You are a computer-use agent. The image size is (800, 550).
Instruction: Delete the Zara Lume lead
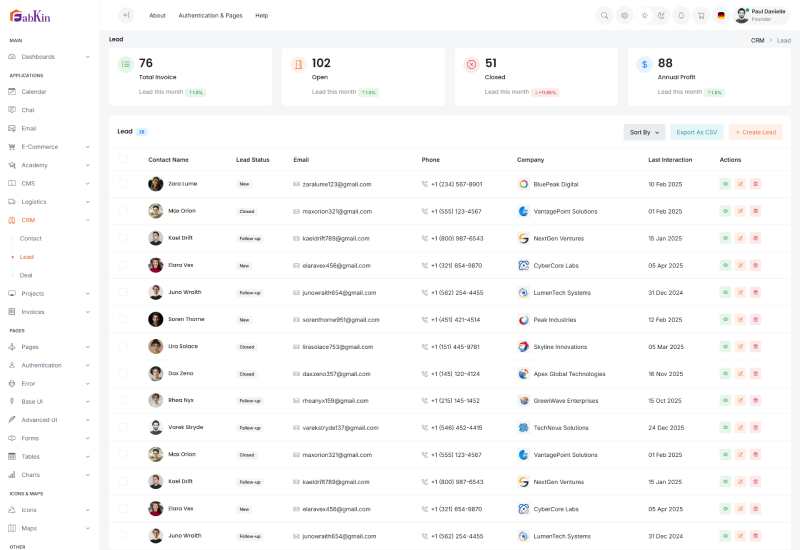[755, 184]
